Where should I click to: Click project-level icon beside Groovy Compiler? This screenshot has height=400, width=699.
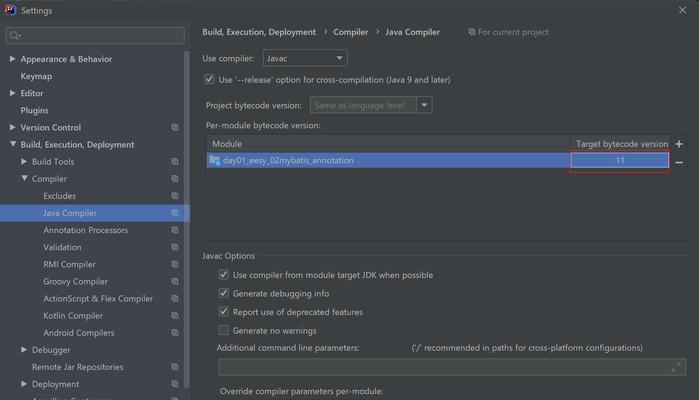click(175, 281)
